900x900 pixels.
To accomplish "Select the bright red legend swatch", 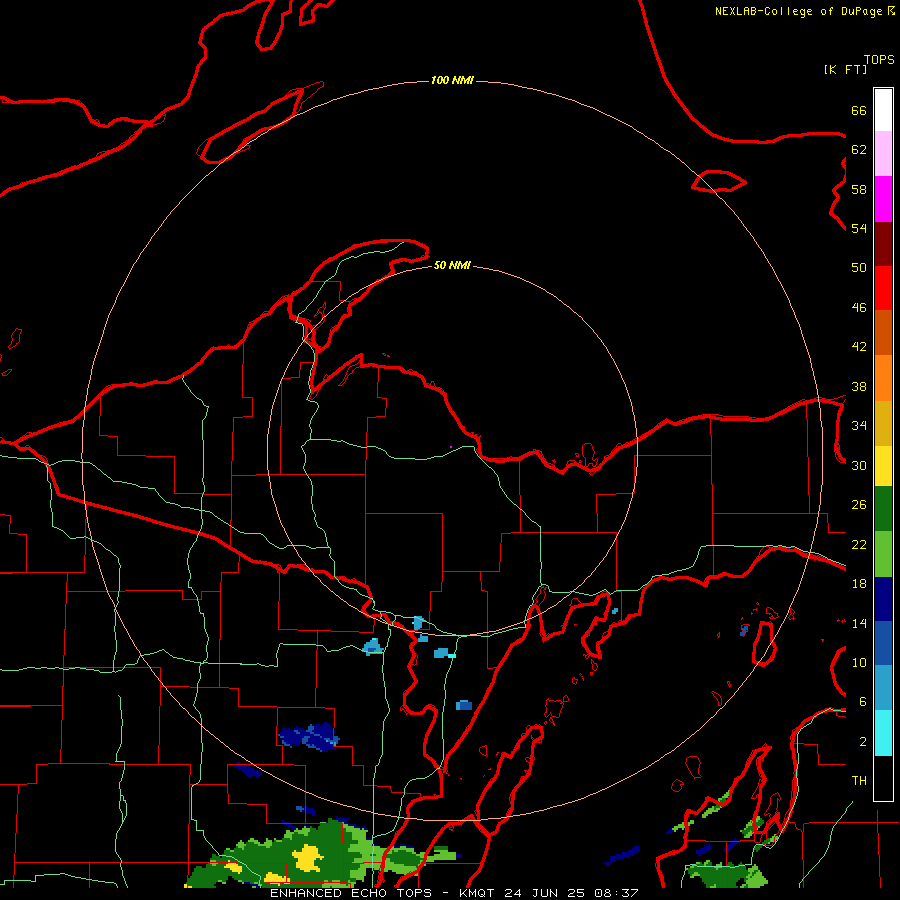I will (883, 288).
